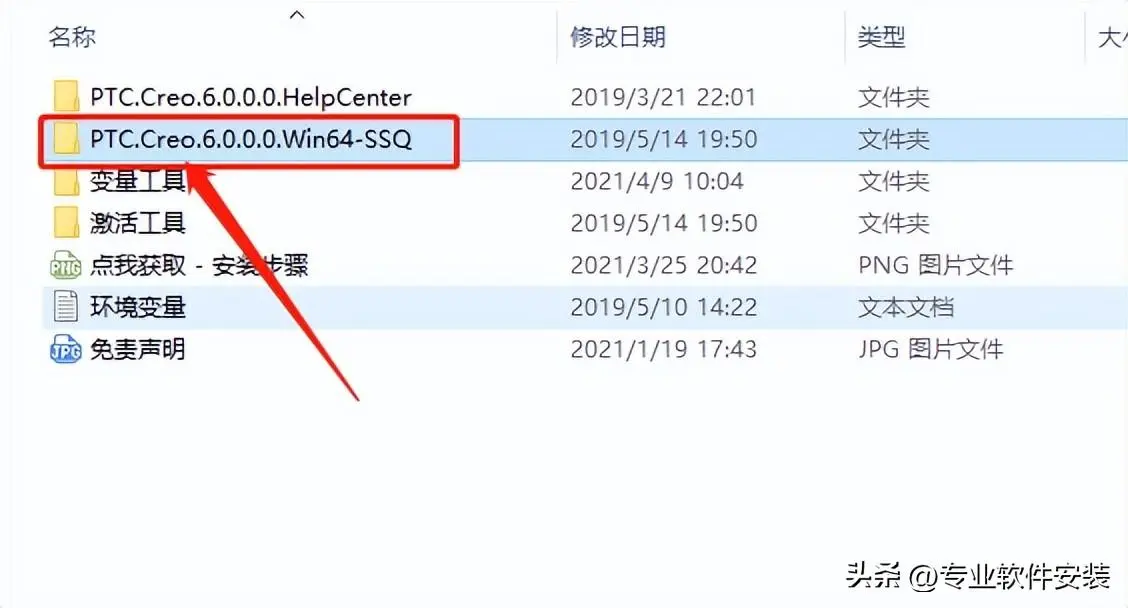1128x608 pixels.
Task: Toggle sort direction via the arrow above 名称
Action: click(x=296, y=14)
